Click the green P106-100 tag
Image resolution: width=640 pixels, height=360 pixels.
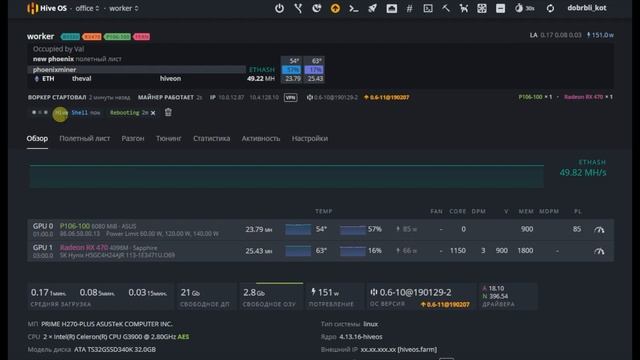point(117,37)
